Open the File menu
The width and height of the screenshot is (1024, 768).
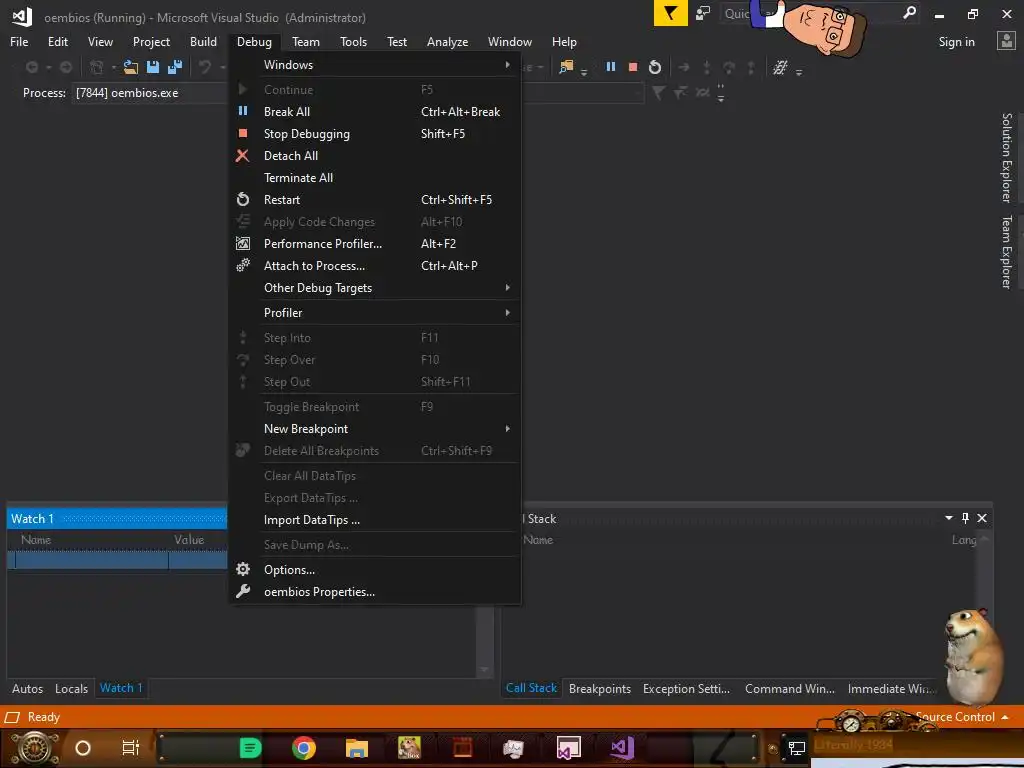pyautogui.click(x=19, y=42)
